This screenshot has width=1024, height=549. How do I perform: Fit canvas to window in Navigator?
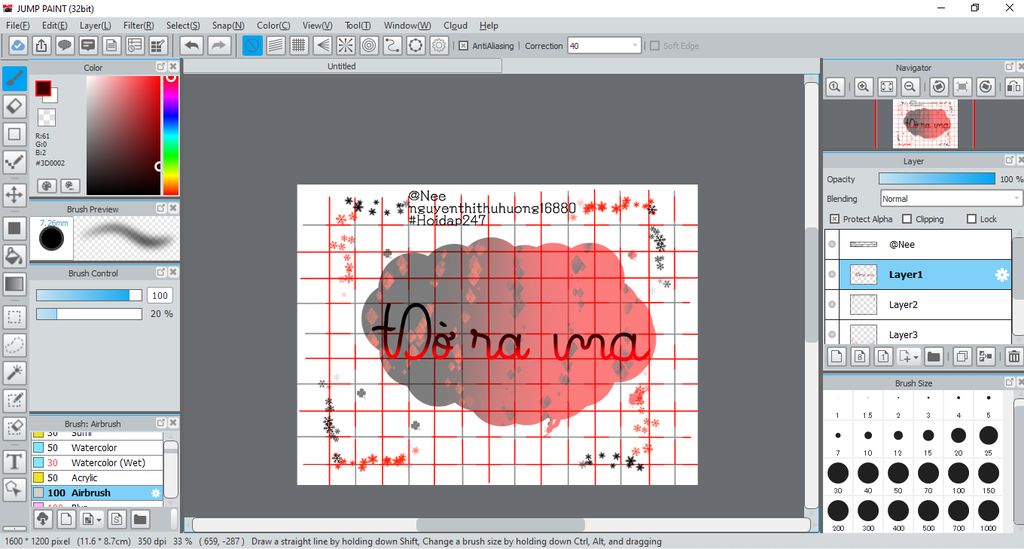[x=887, y=87]
